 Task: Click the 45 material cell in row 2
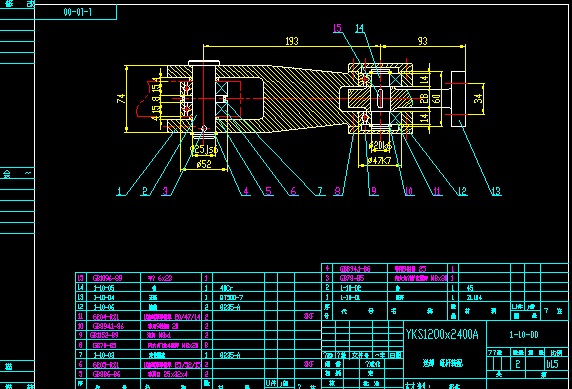pos(470,288)
